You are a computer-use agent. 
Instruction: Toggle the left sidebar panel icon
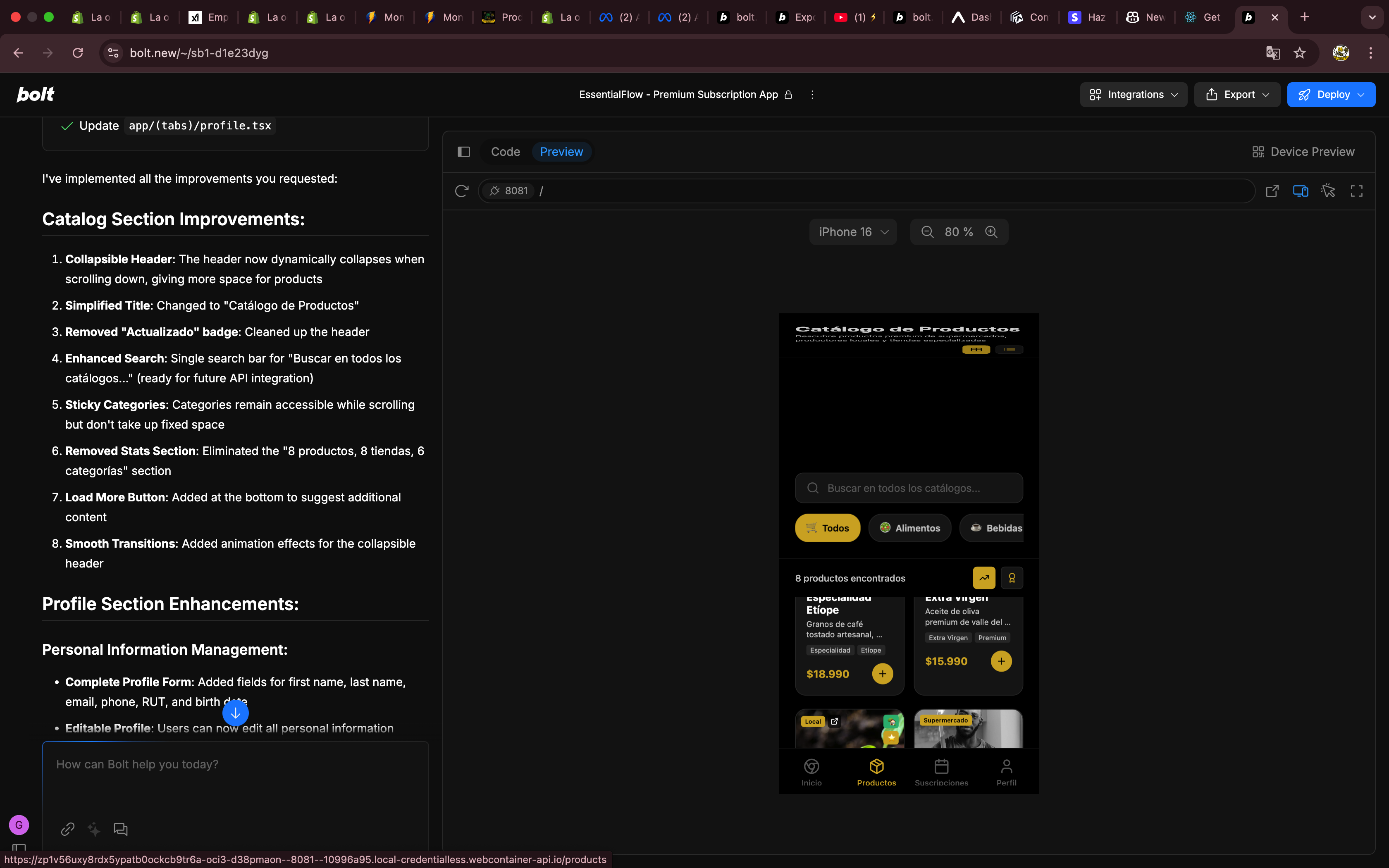pyautogui.click(x=464, y=152)
